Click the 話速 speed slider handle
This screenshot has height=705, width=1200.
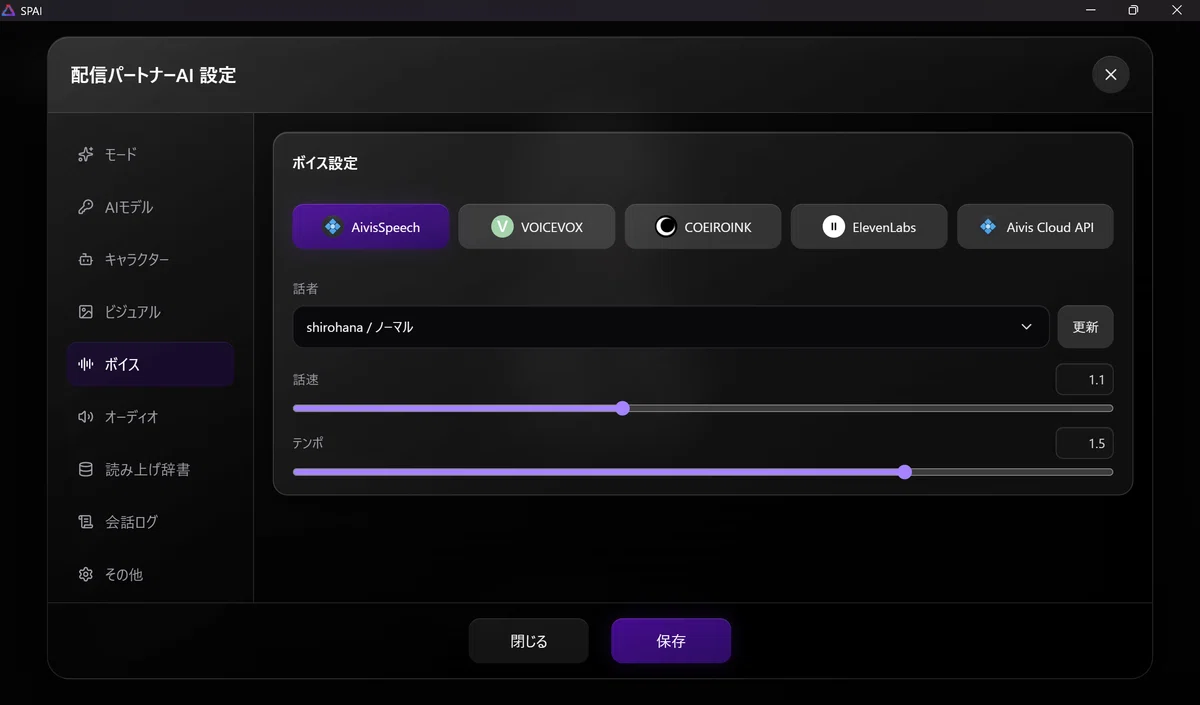(x=623, y=408)
